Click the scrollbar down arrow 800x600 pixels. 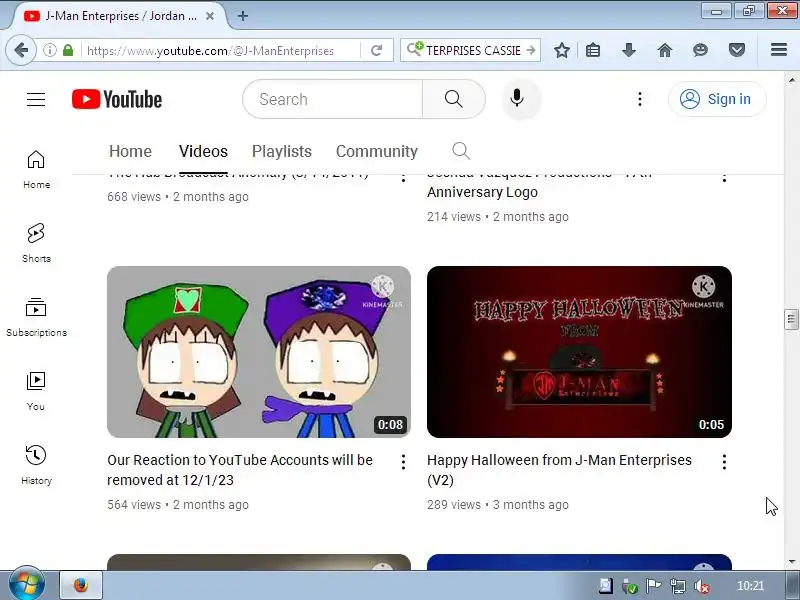click(x=791, y=562)
